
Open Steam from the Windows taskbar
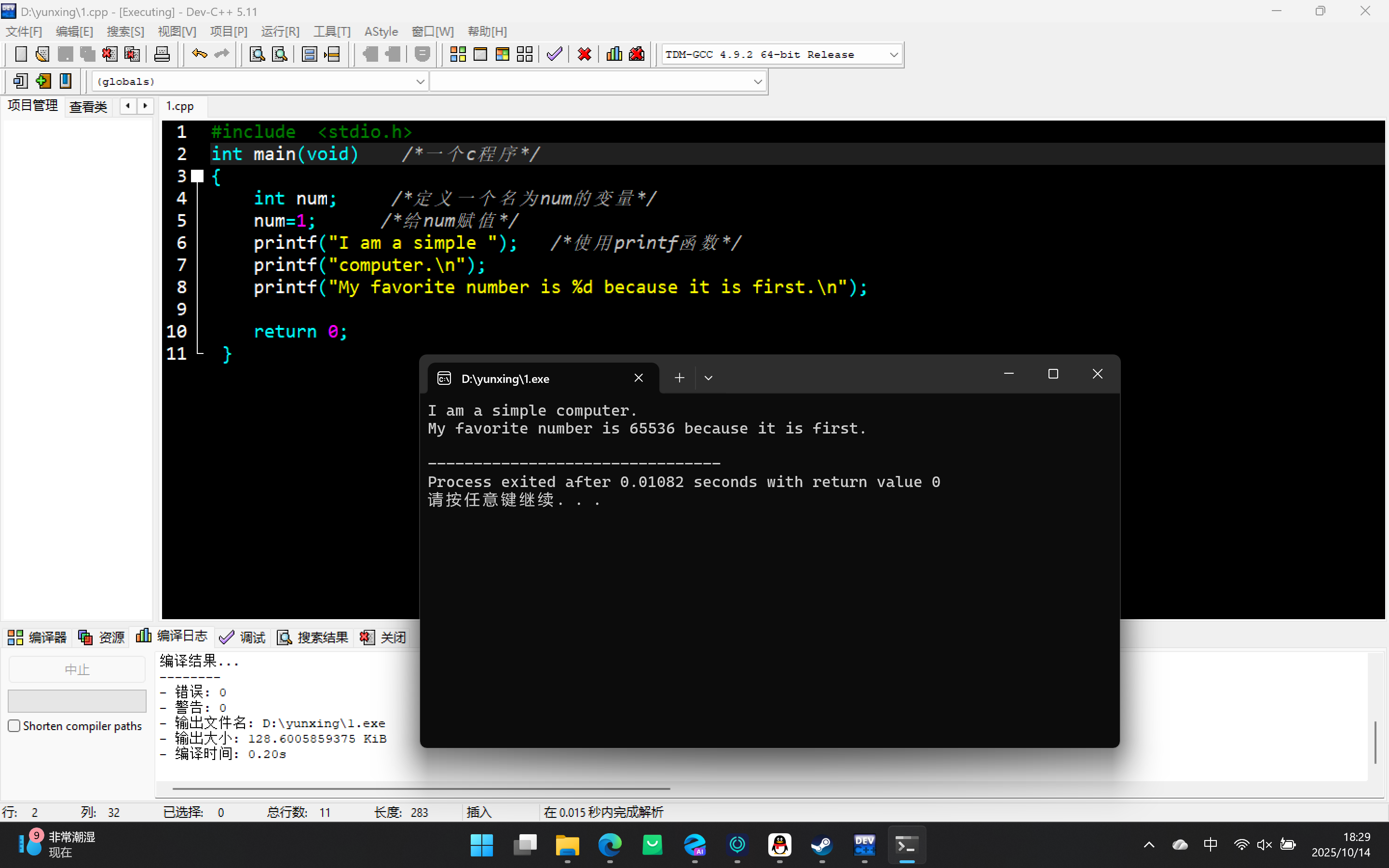click(822, 844)
